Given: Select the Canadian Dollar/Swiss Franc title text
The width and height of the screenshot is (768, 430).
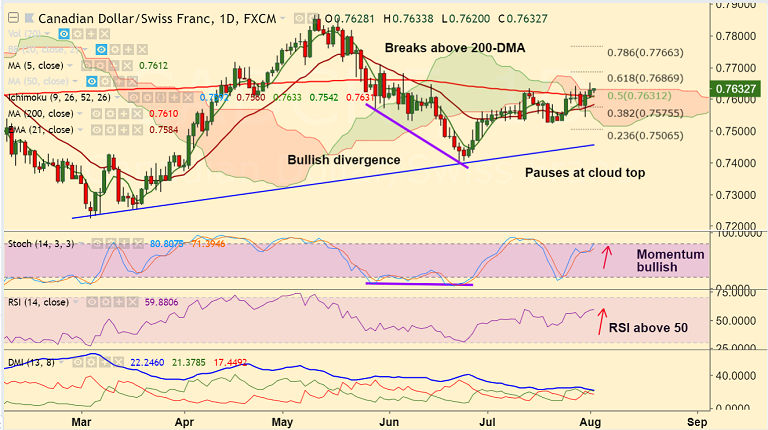Looking at the screenshot, I should pyautogui.click(x=125, y=19).
